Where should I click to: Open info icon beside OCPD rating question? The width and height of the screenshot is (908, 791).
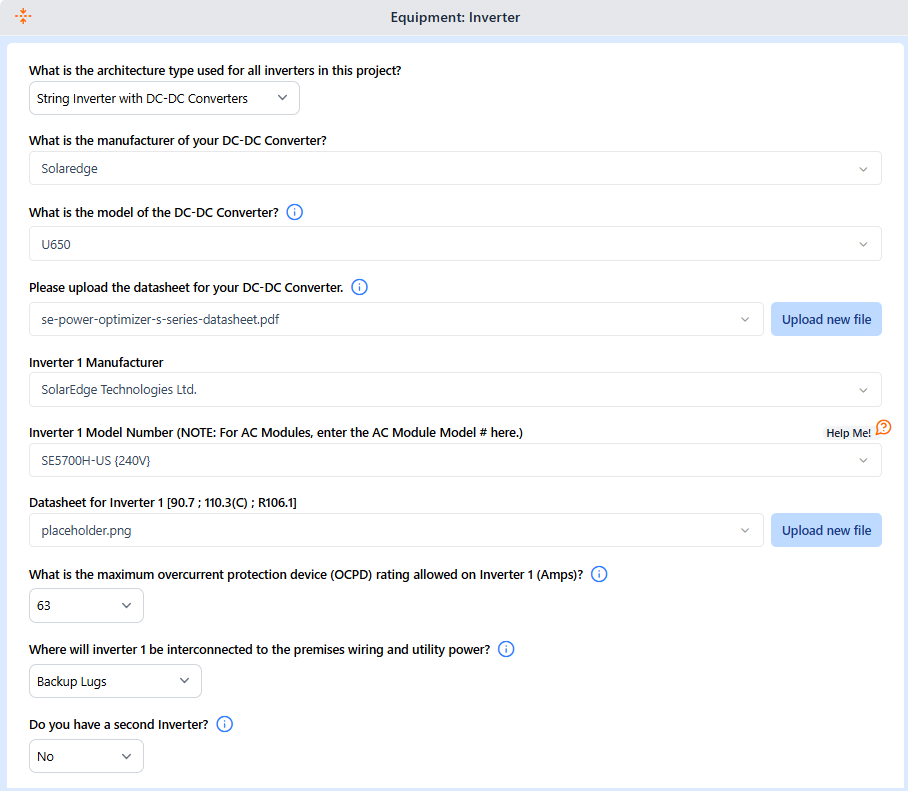click(x=599, y=574)
